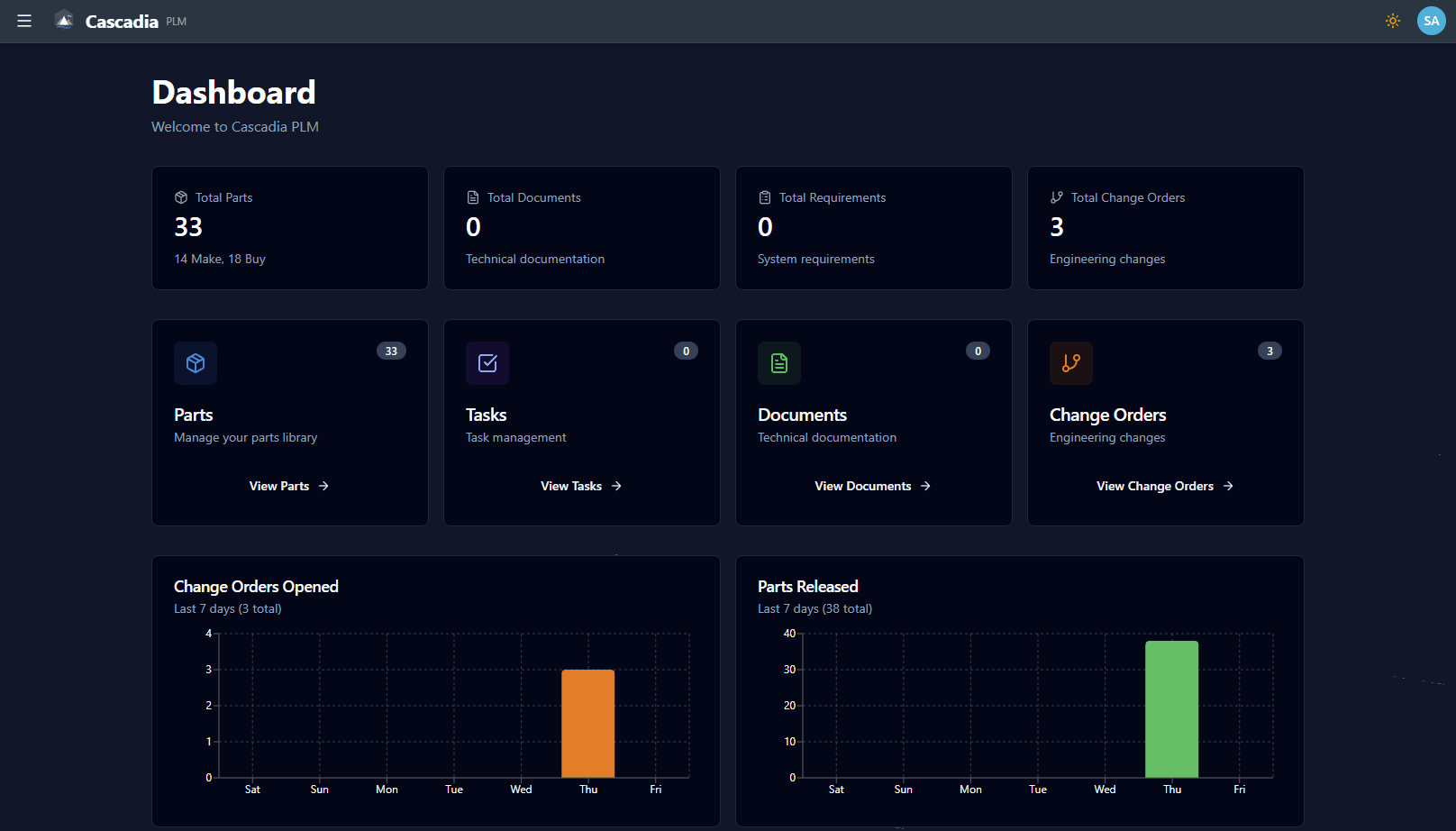
Task: Click the 33 badge on Parts card
Action: pos(391,352)
